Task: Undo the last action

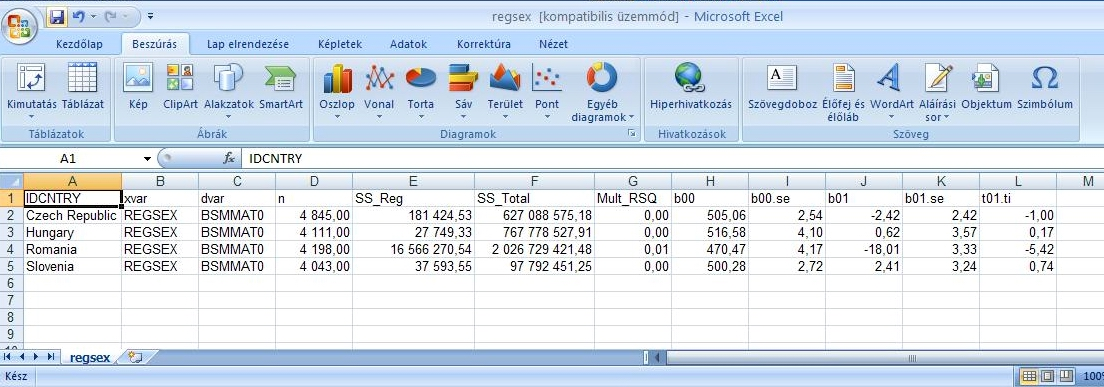Action: click(x=79, y=16)
